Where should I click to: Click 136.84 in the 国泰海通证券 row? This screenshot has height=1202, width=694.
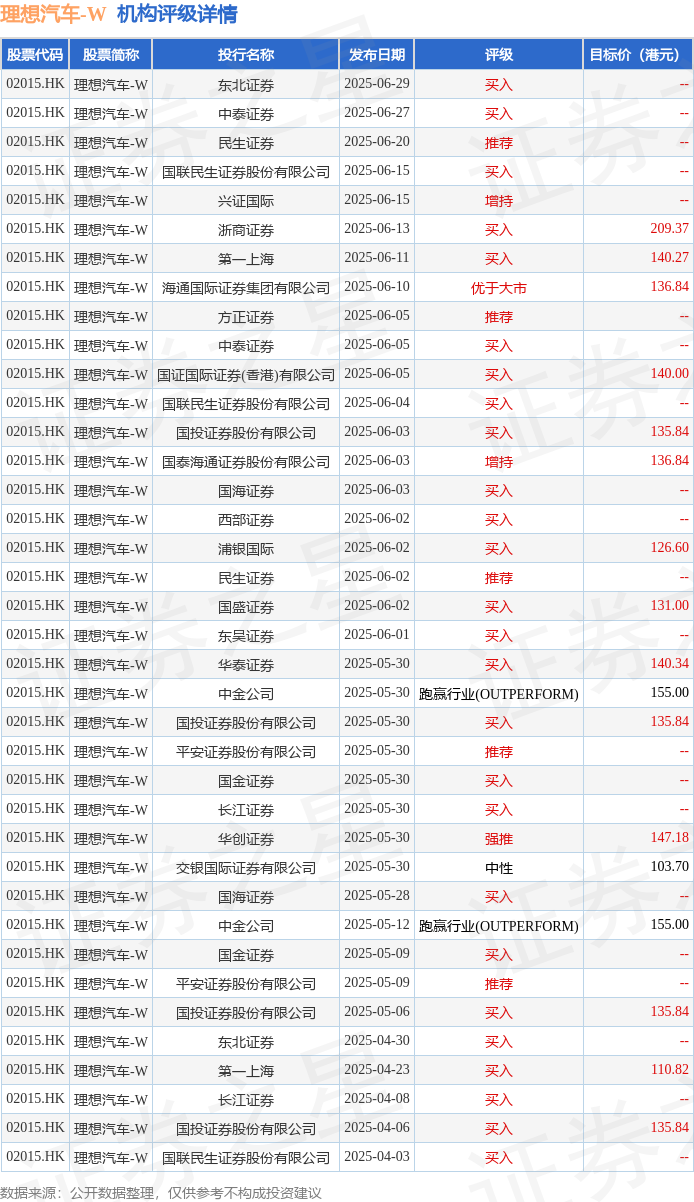(669, 461)
